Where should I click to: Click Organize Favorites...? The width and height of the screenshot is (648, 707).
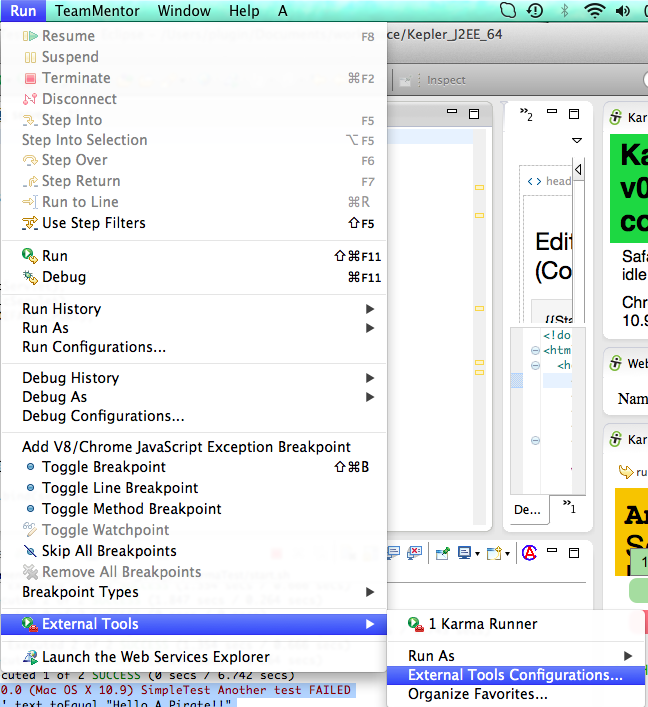click(477, 694)
